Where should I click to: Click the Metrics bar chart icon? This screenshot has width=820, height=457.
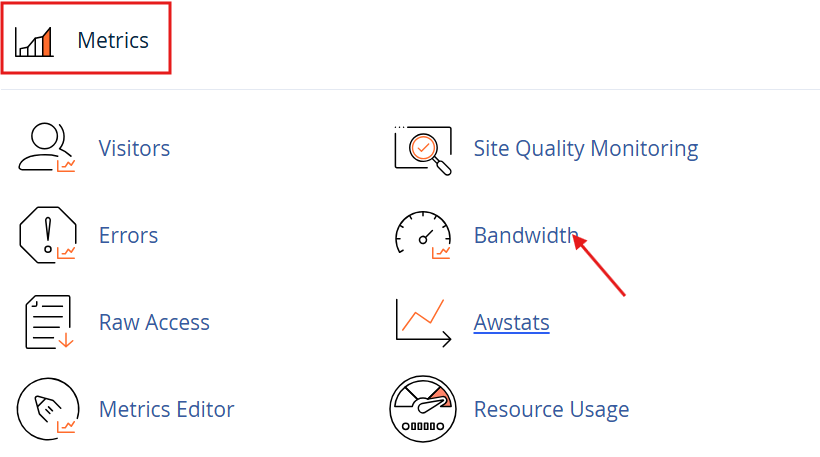click(x=34, y=41)
